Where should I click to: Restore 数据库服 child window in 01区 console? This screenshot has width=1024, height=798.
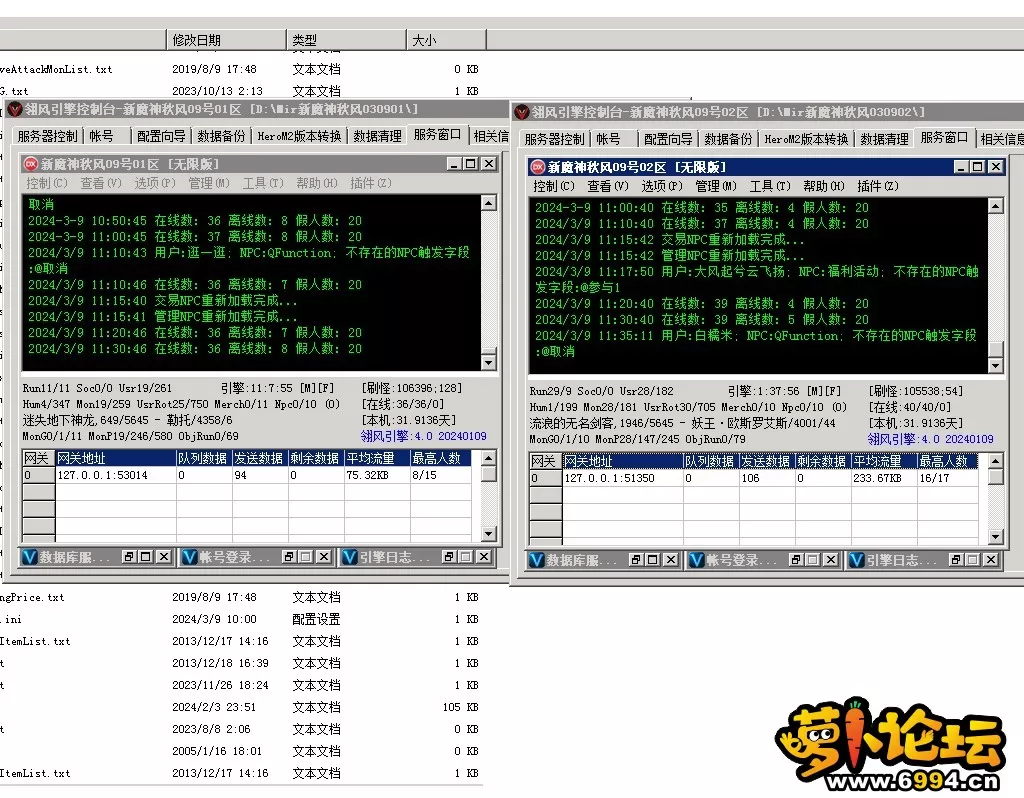click(x=129, y=557)
